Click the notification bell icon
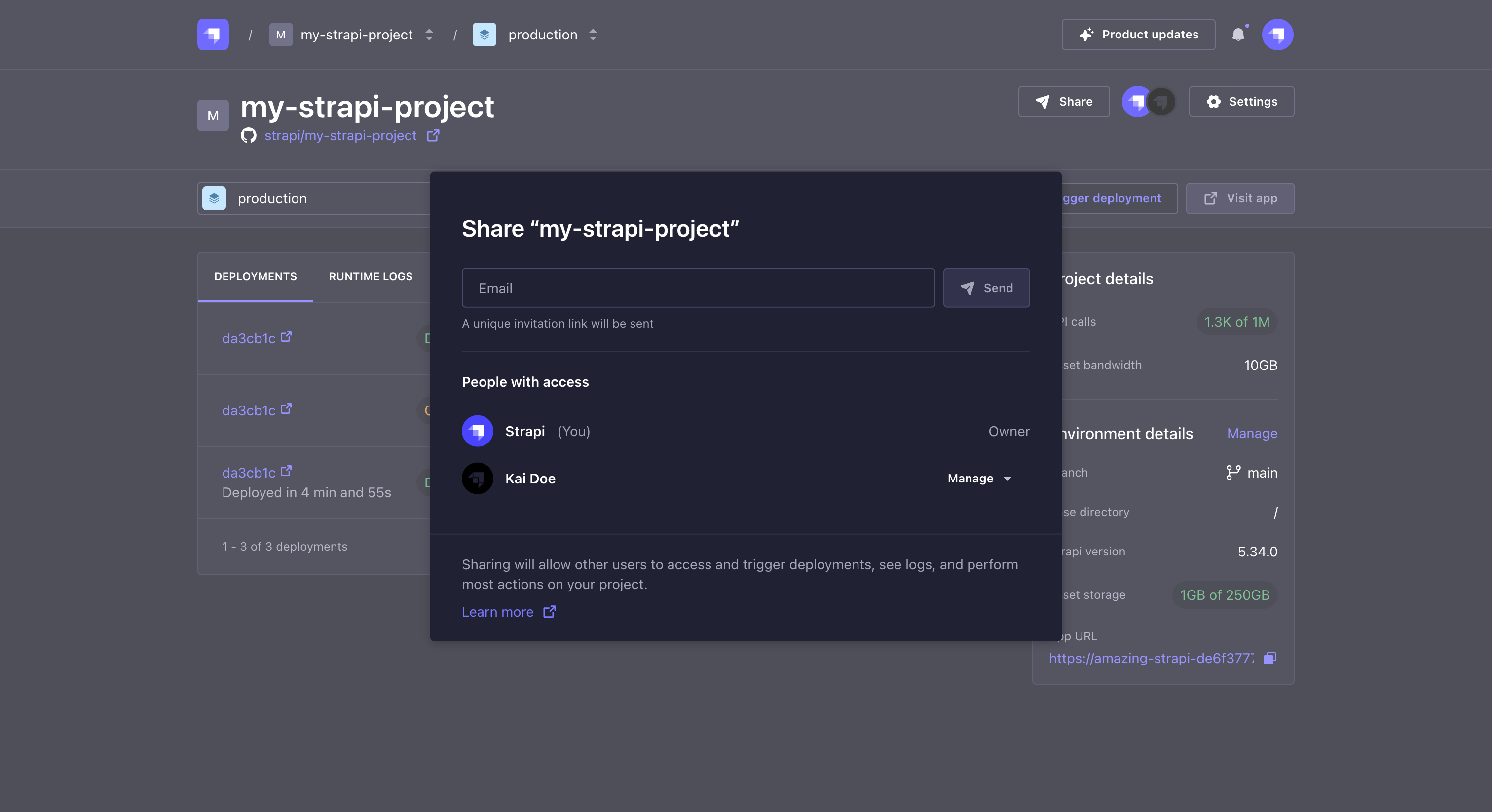 1239,34
